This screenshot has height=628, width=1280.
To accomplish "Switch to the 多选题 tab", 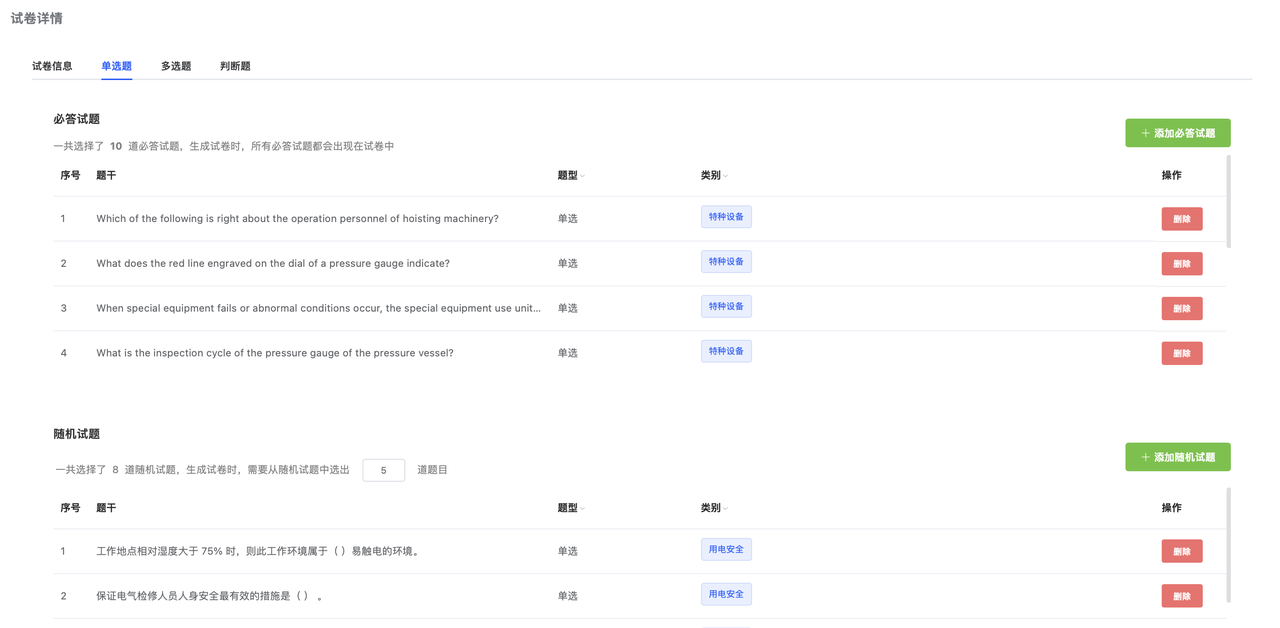I will click(176, 66).
